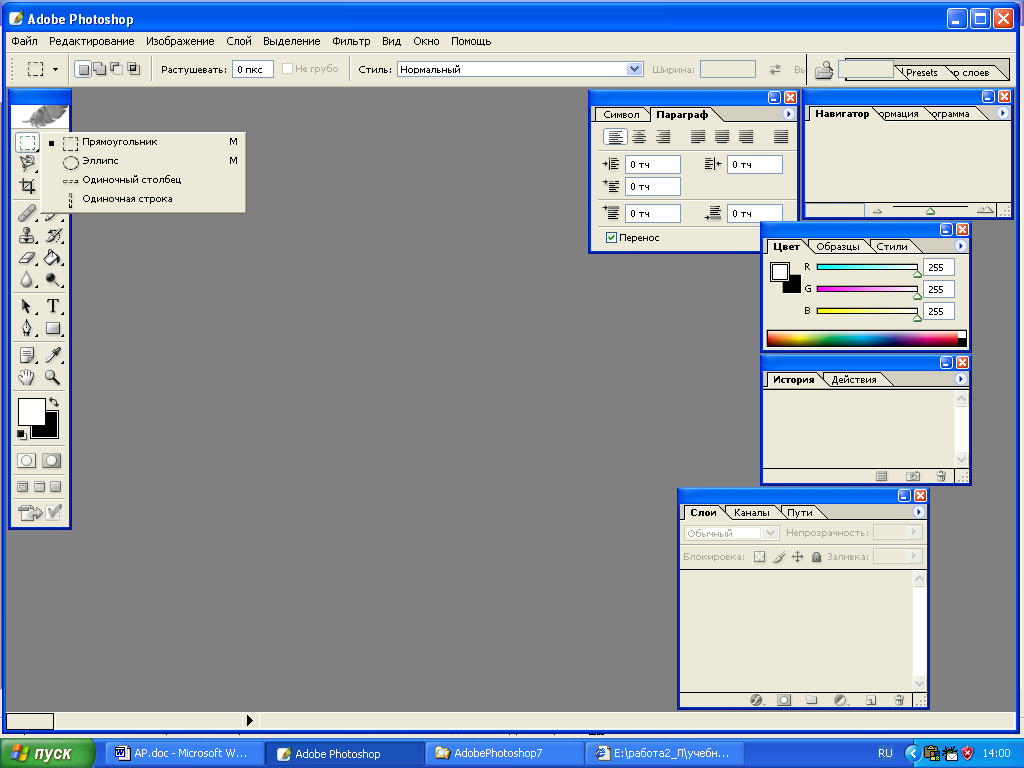Enable Intersect with selection mode
The height and width of the screenshot is (768, 1024).
[133, 69]
